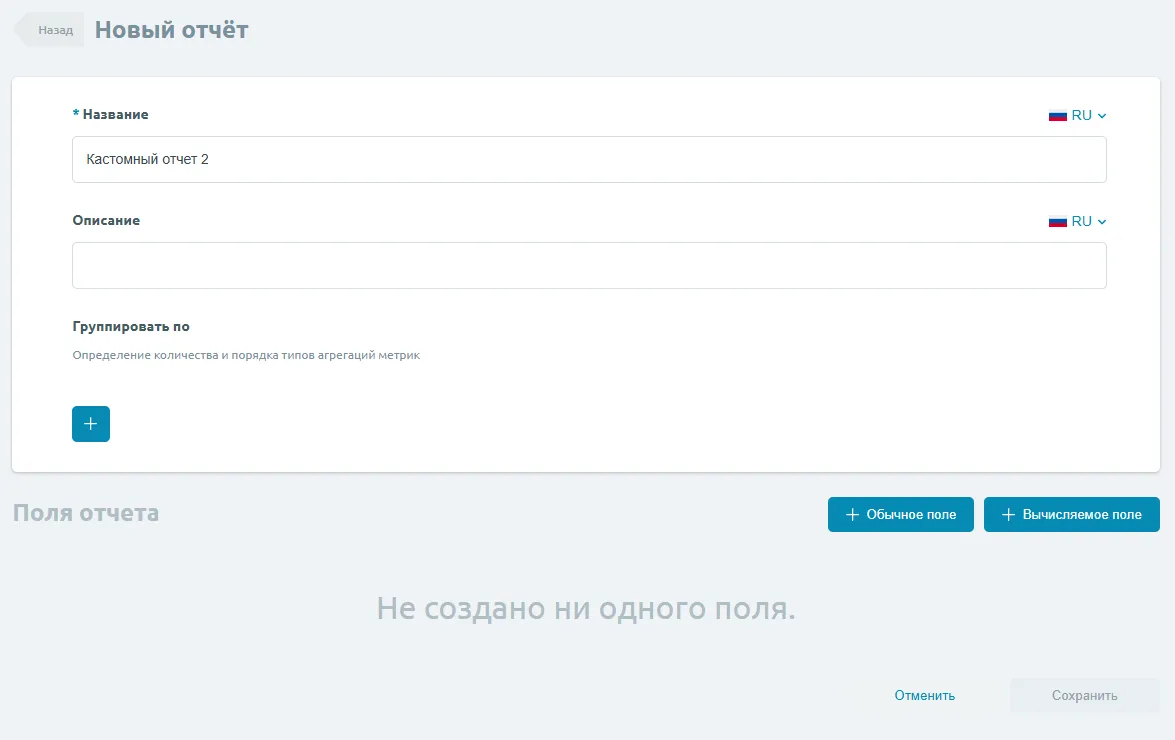Expand the Описание language chevron arrow
1175x740 pixels.
click(x=1102, y=222)
